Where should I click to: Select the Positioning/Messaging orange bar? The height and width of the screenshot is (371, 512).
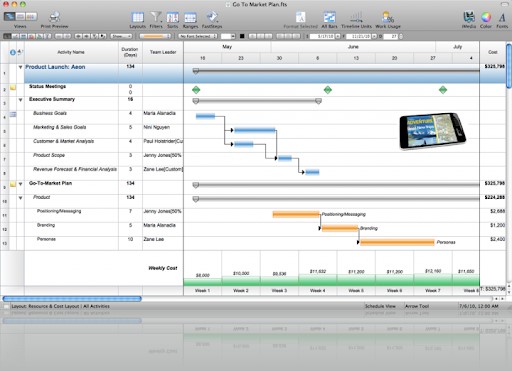click(296, 214)
